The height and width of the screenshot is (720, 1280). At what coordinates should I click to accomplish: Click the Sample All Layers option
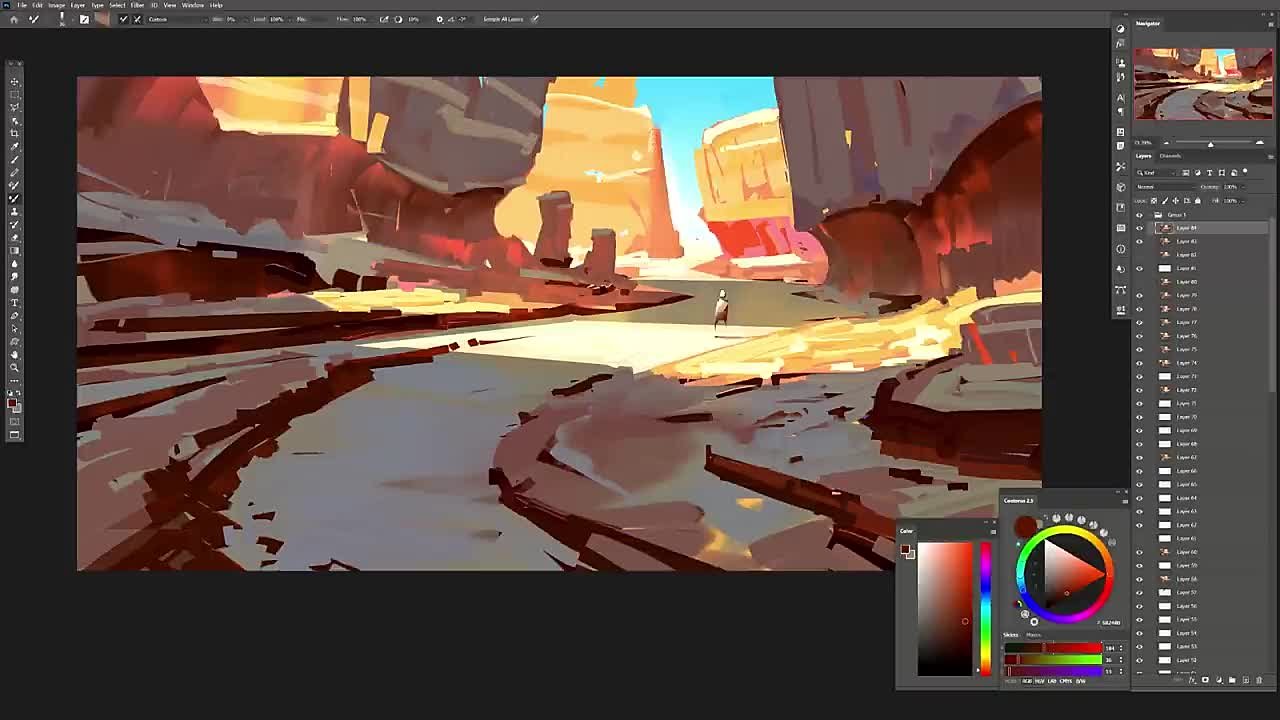[503, 19]
